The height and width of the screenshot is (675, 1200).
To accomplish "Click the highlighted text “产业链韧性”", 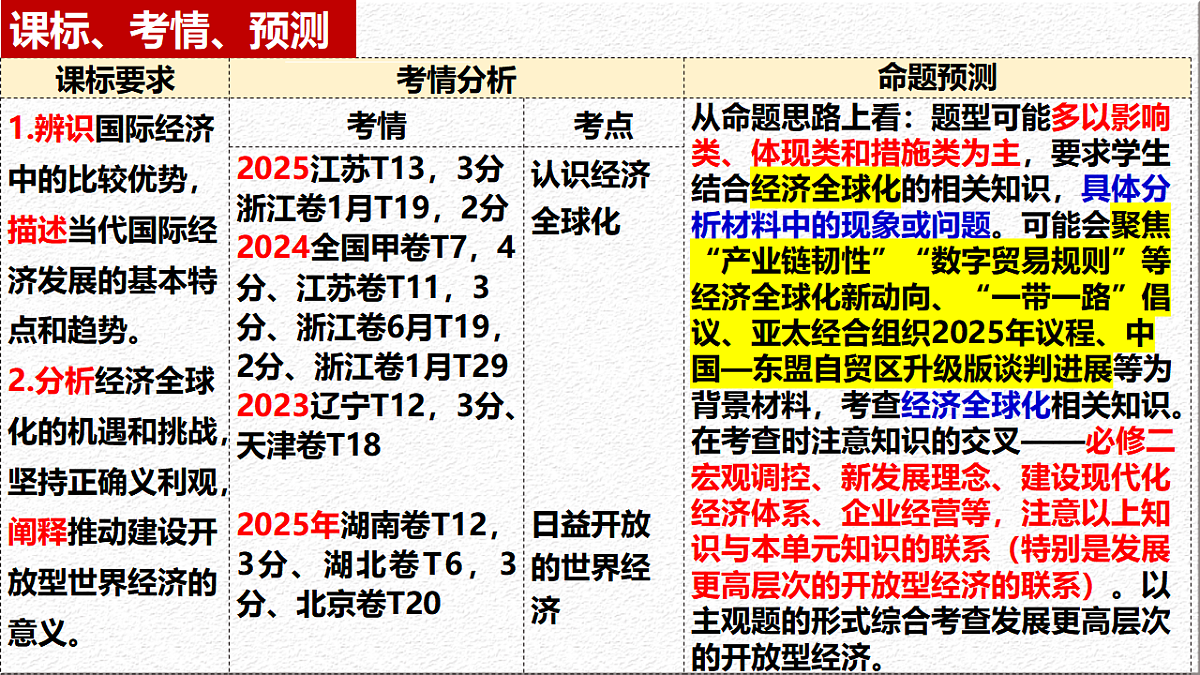I will click(x=797, y=261).
